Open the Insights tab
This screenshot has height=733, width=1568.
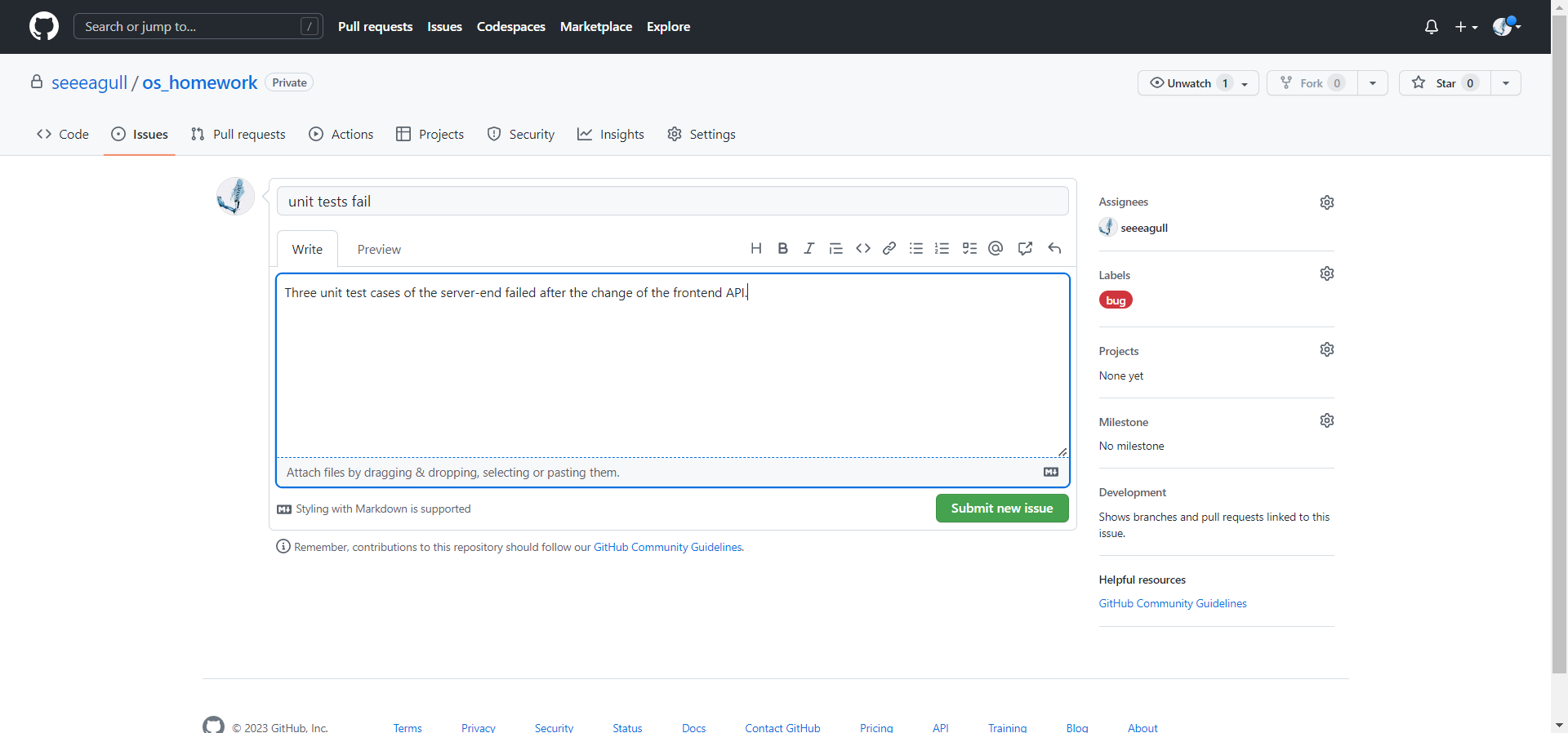tap(611, 134)
